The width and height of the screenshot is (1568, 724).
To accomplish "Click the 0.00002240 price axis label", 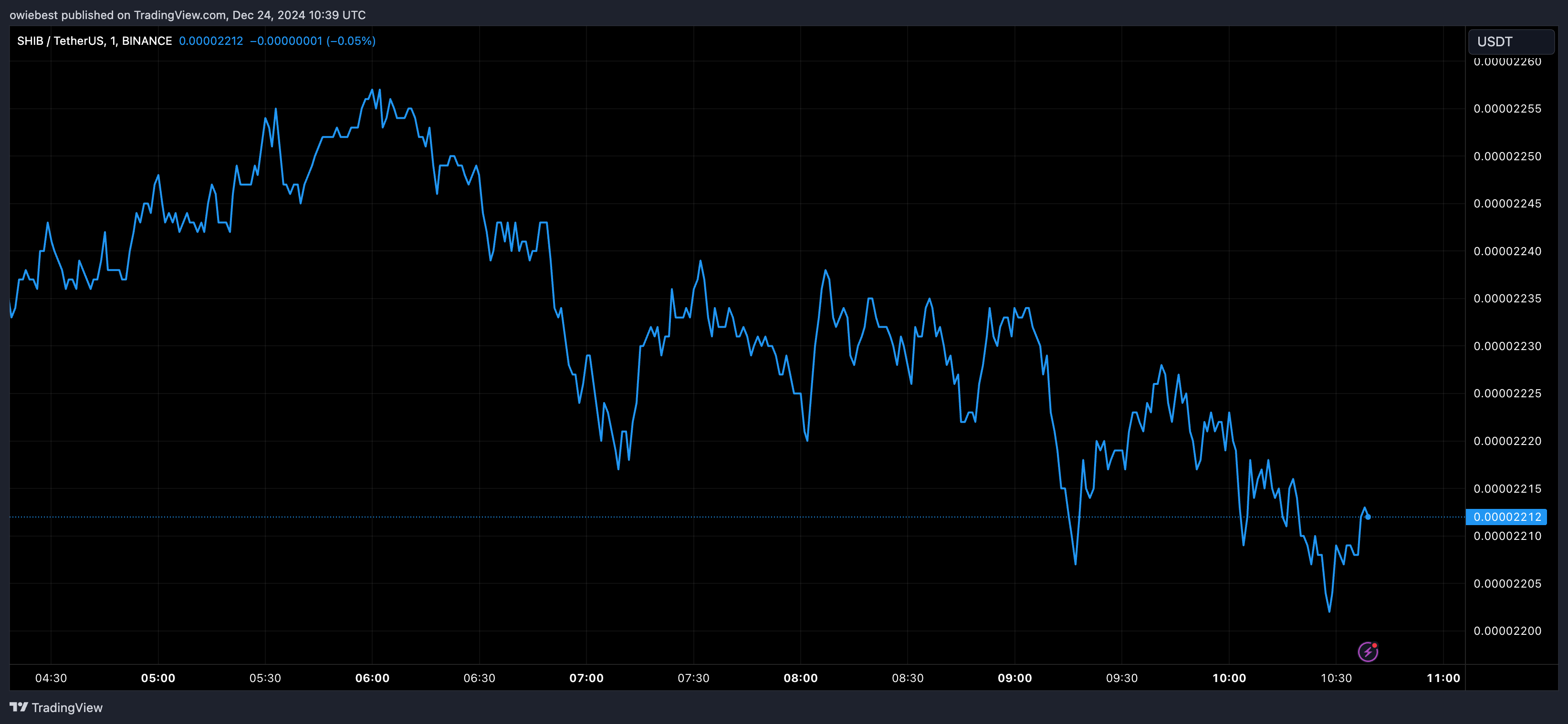I will point(1507,251).
